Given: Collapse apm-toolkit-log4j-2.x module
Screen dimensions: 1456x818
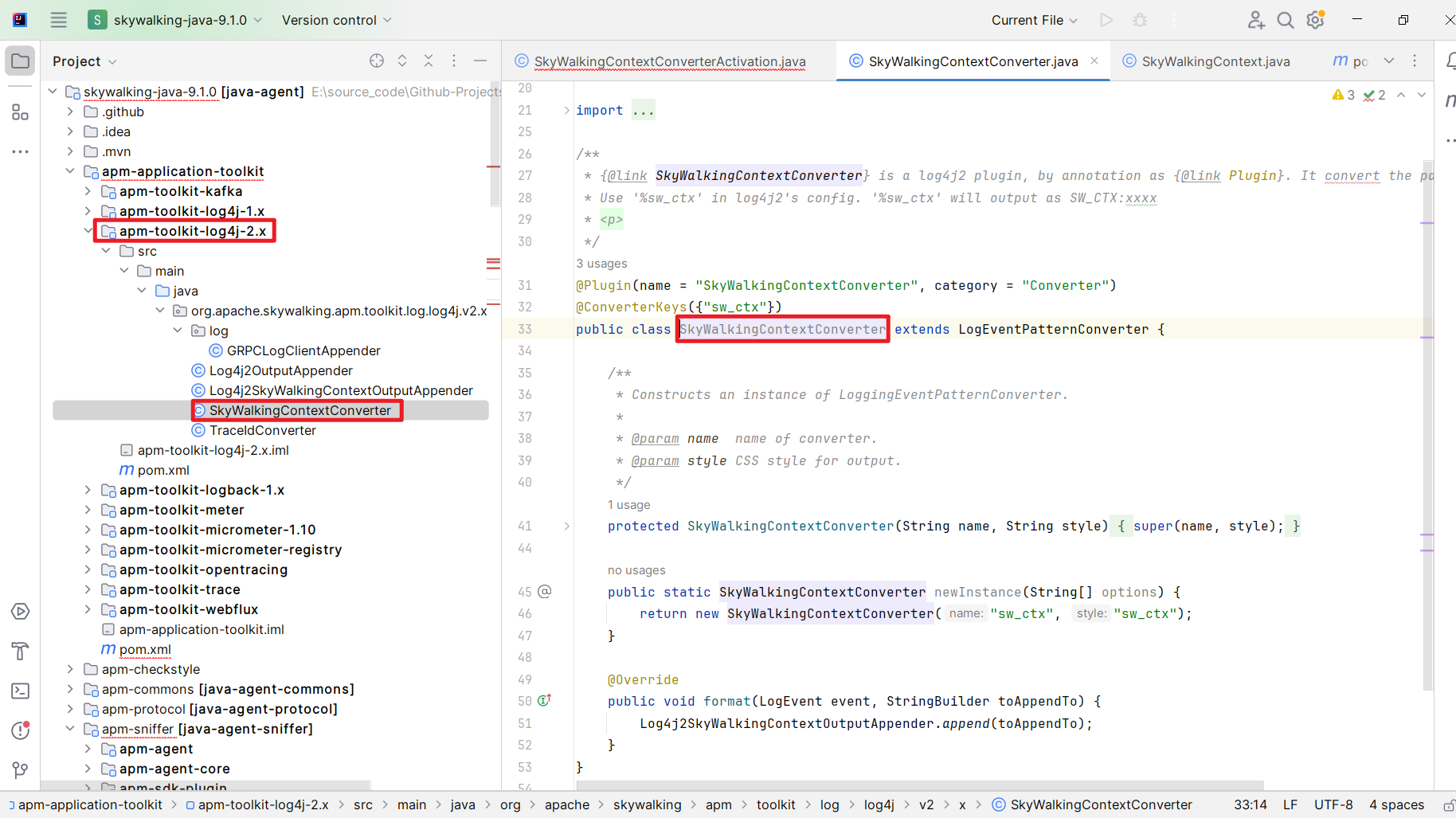Looking at the screenshot, I should 88,231.
